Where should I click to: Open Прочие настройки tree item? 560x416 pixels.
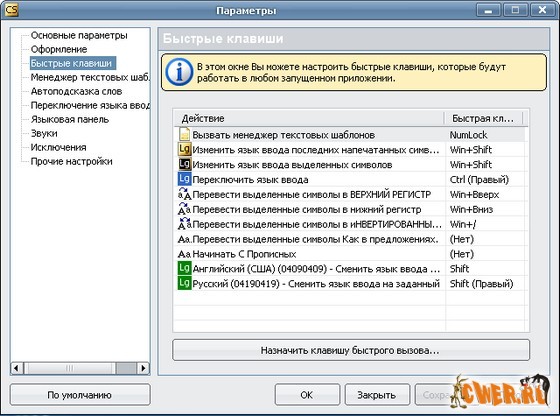click(x=71, y=161)
